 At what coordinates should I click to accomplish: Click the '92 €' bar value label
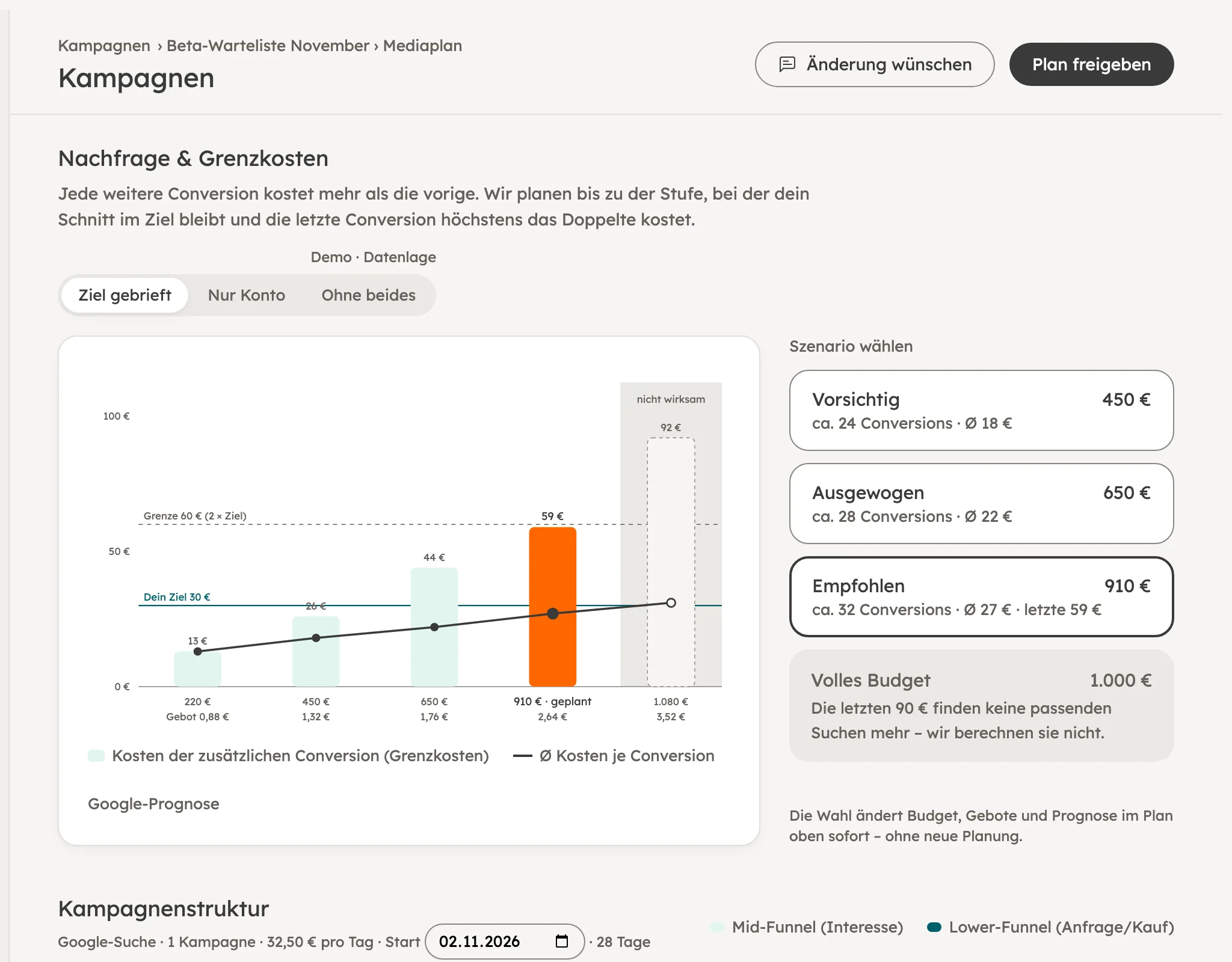(671, 427)
